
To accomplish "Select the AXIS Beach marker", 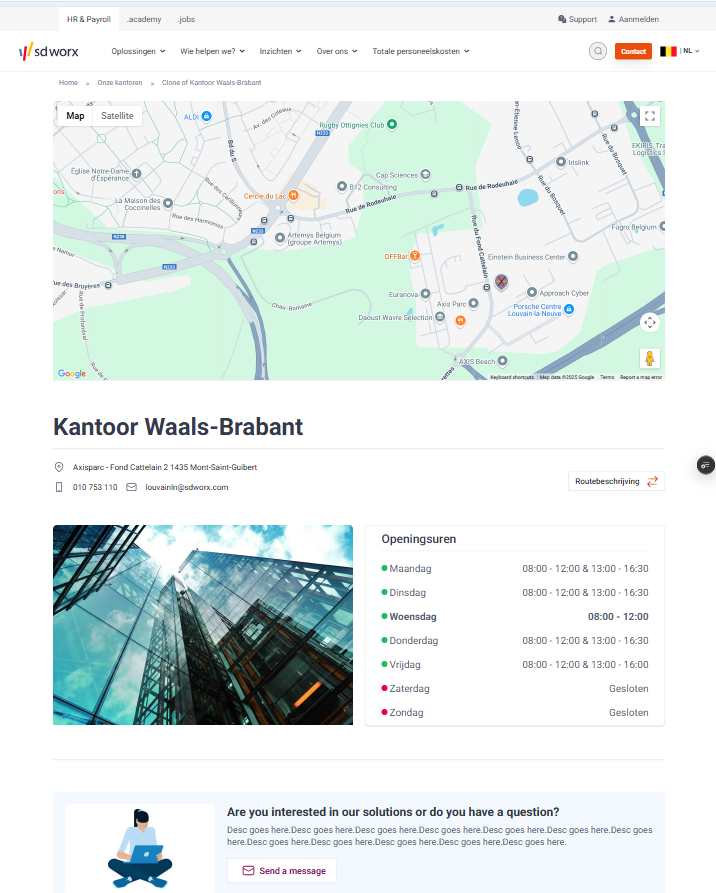I will (x=502, y=361).
